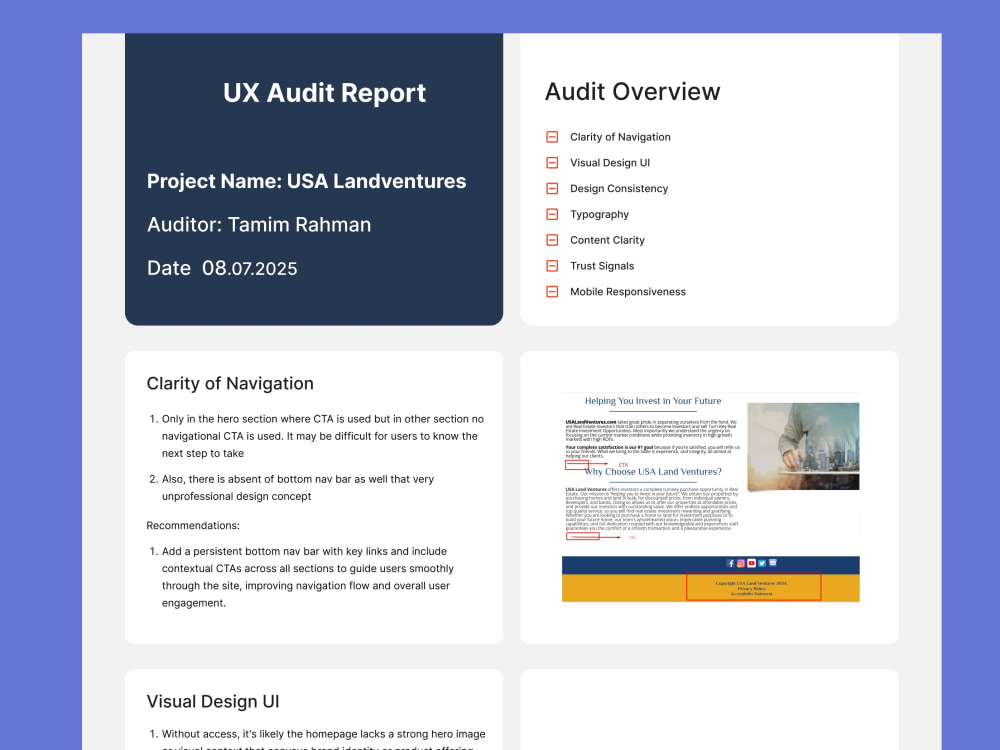Screen dimensions: 1000x750
Task: Click the 'Clarity of Navigation' card heading
Action: [x=230, y=383]
